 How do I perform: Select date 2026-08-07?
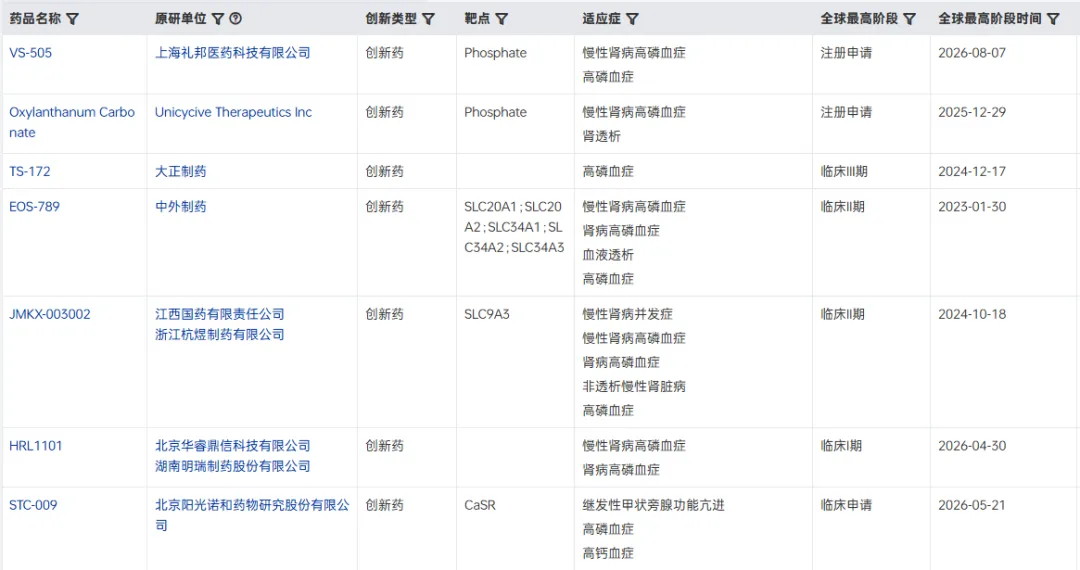click(x=972, y=53)
